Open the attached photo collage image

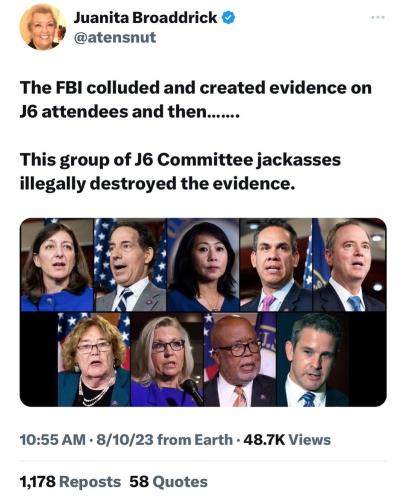coord(203,312)
